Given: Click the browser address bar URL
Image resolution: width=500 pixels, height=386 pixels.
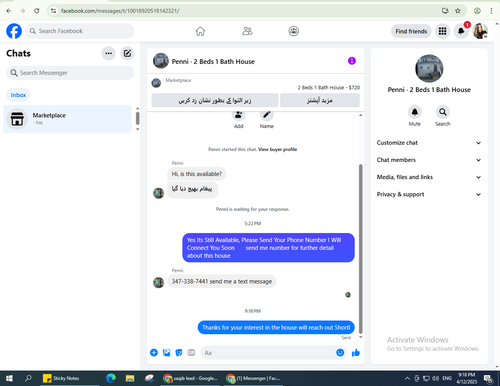Looking at the screenshot, I should (x=120, y=11).
